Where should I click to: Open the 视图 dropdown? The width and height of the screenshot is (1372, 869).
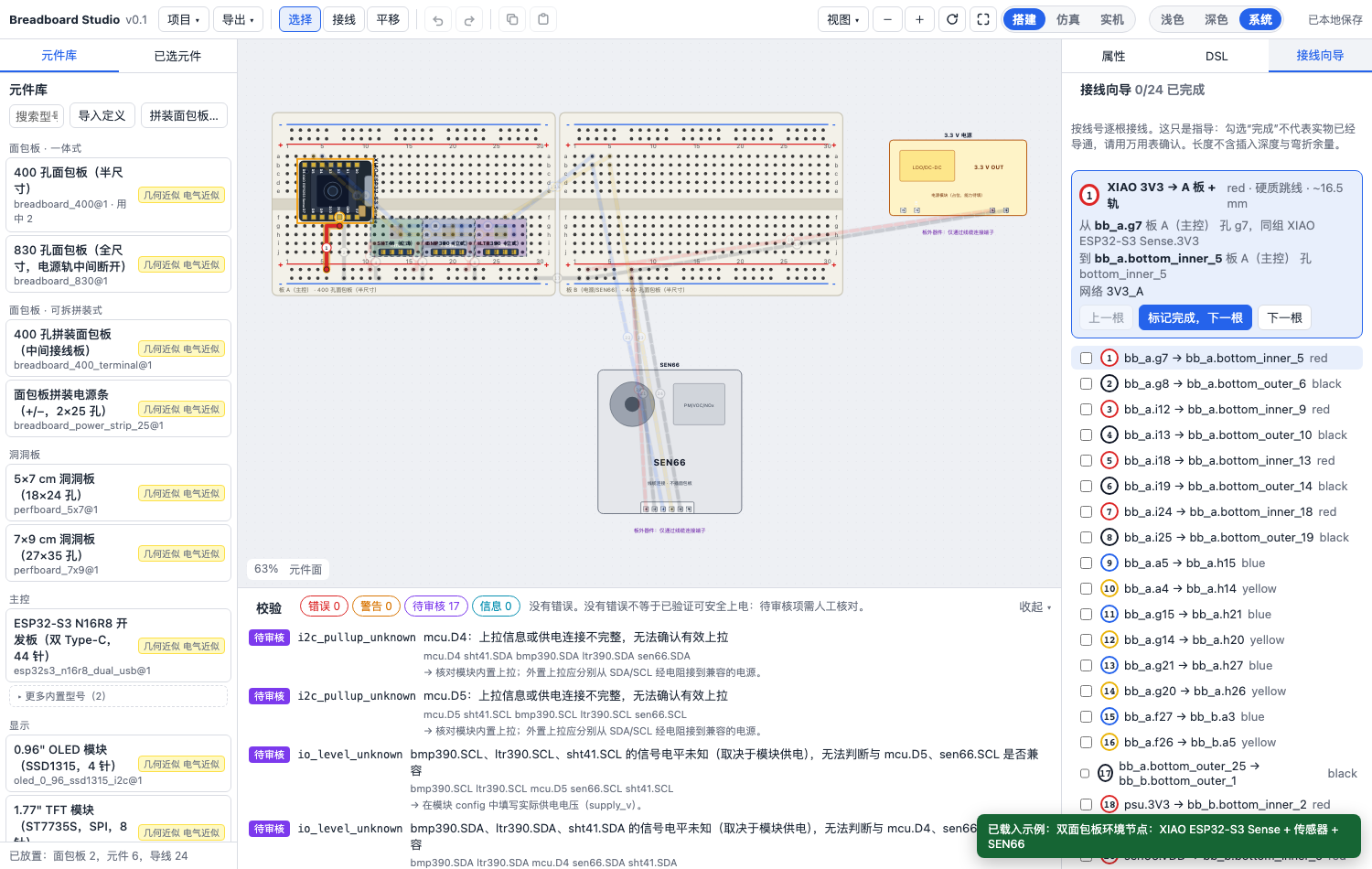843,19
